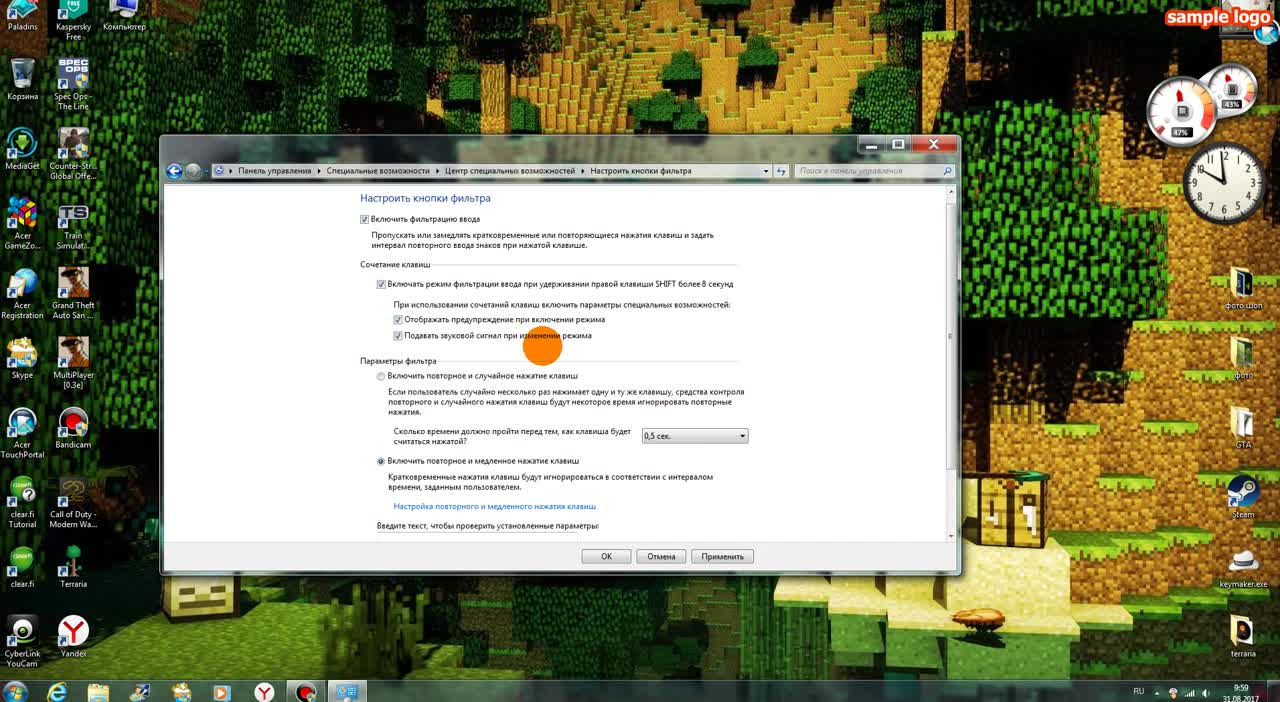Open Windows Explorer from the taskbar
The height and width of the screenshot is (702, 1280).
coord(98,691)
